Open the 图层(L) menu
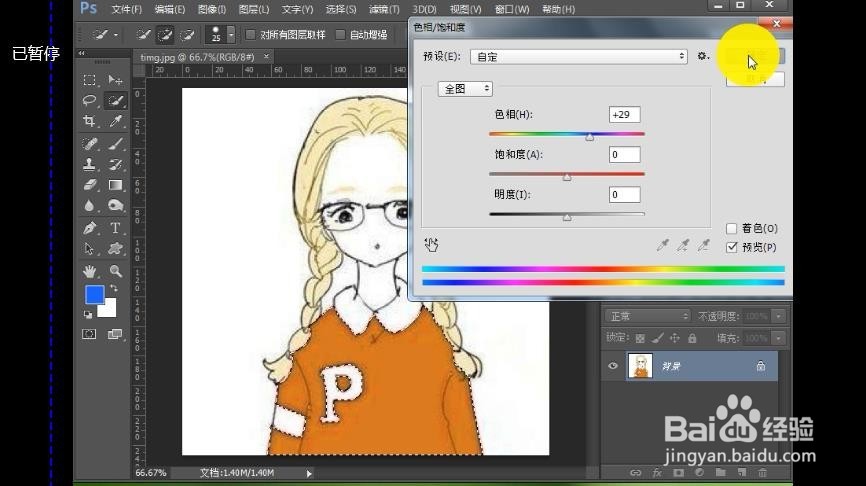Image resolution: width=866 pixels, height=486 pixels. [254, 9]
